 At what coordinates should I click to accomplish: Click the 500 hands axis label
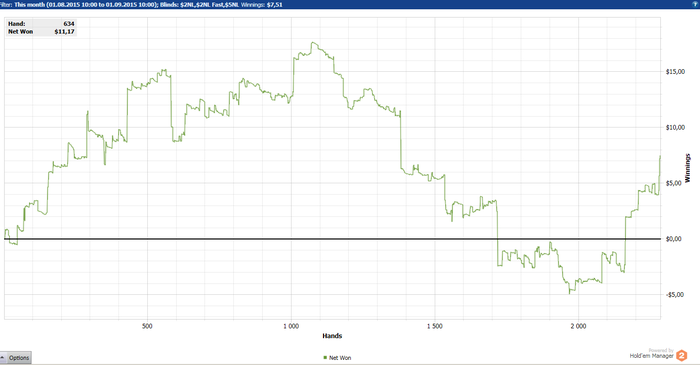(147, 326)
